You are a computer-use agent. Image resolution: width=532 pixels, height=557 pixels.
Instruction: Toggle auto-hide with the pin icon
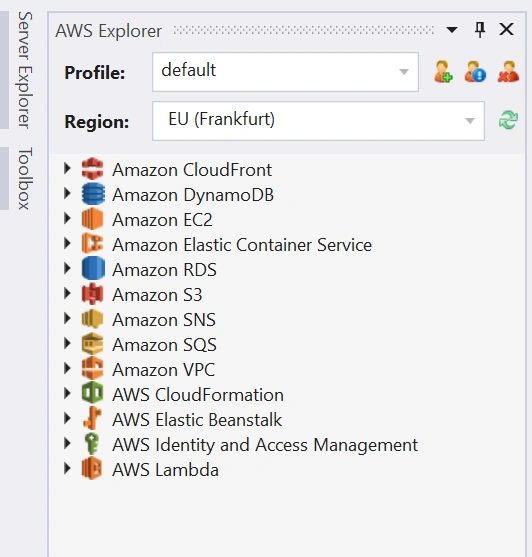480,29
